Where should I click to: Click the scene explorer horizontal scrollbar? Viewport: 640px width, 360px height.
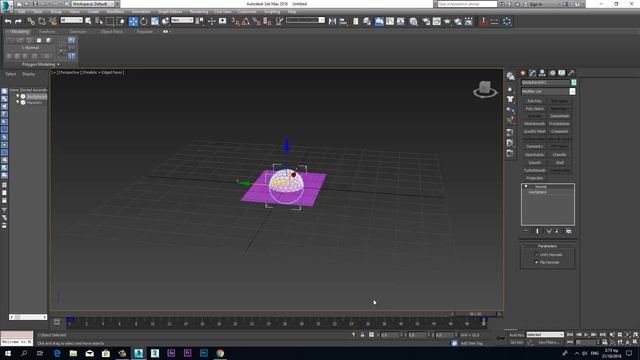coord(28,317)
